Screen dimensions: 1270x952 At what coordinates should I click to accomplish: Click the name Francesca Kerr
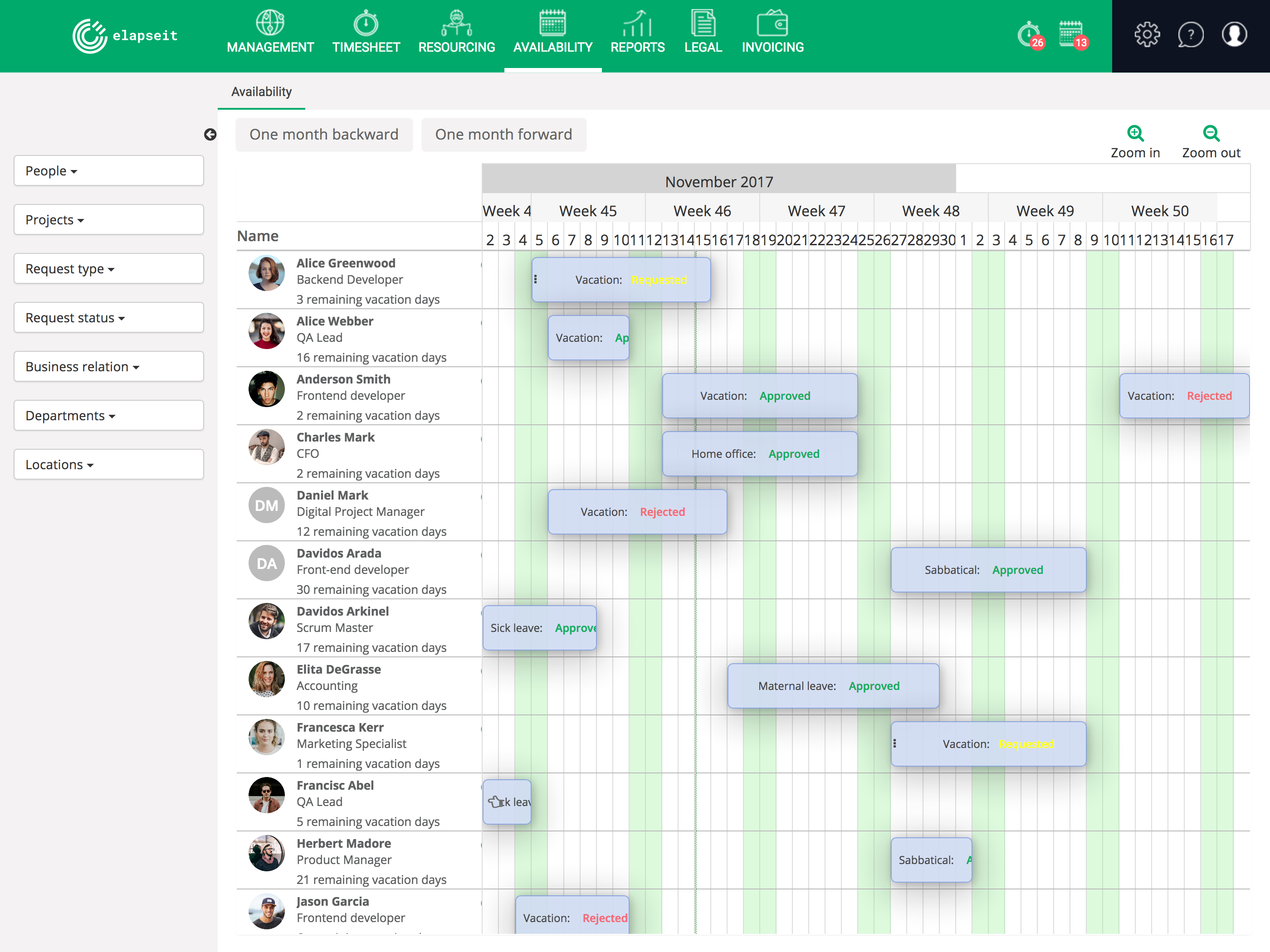[x=340, y=727]
